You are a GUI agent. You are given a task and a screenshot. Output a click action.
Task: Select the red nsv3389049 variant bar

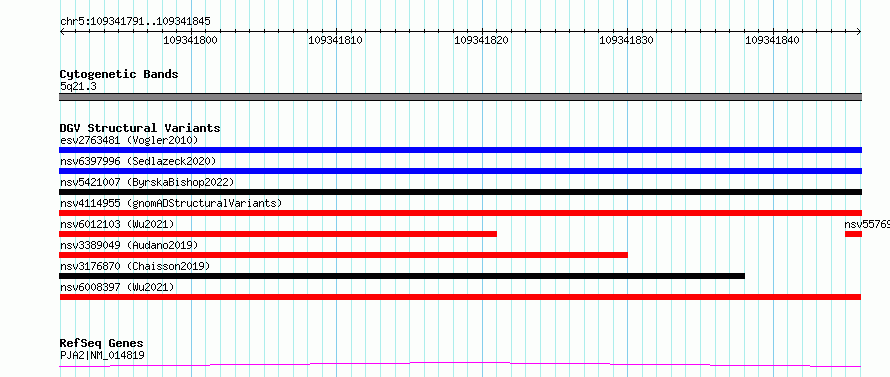pos(343,255)
